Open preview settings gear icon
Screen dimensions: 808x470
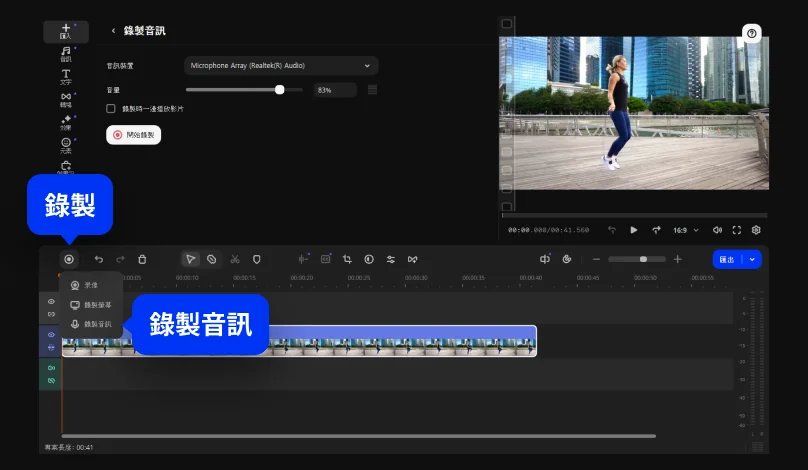coord(756,230)
